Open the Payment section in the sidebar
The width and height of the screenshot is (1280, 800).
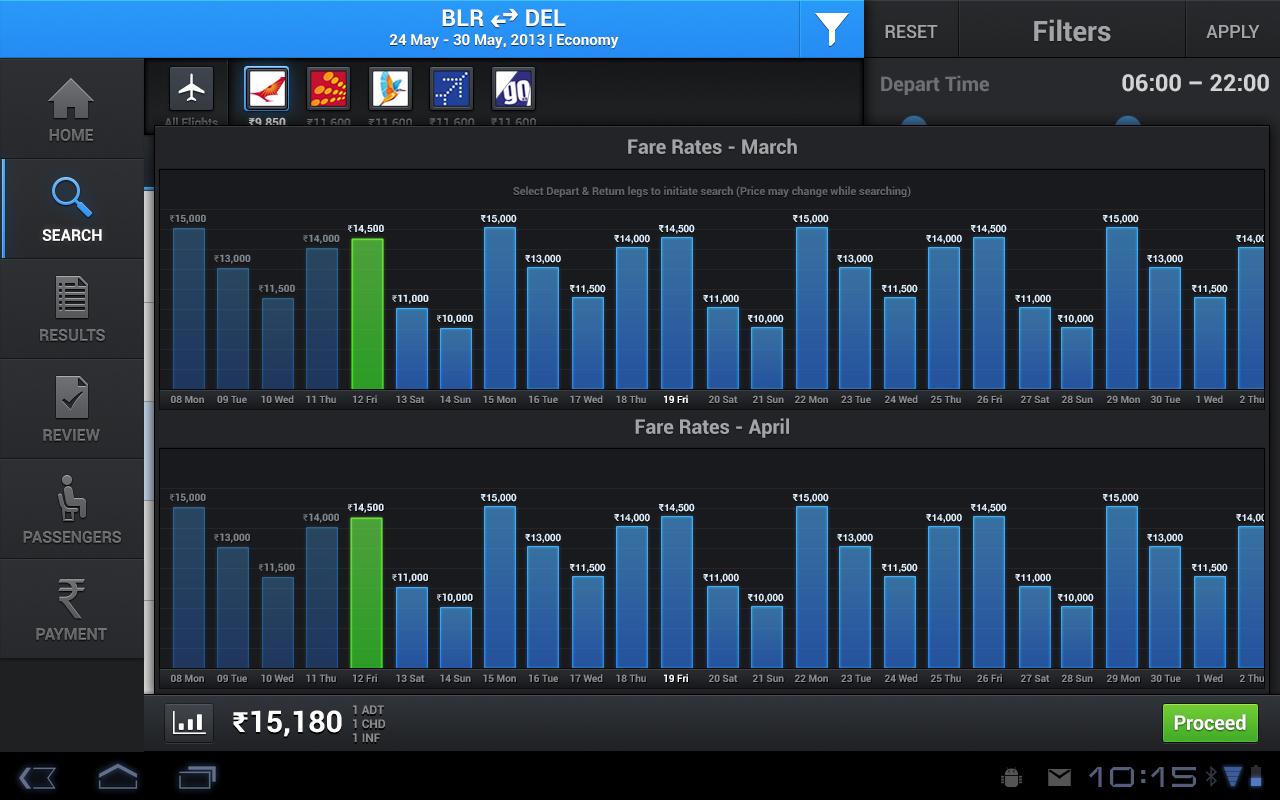(x=71, y=608)
